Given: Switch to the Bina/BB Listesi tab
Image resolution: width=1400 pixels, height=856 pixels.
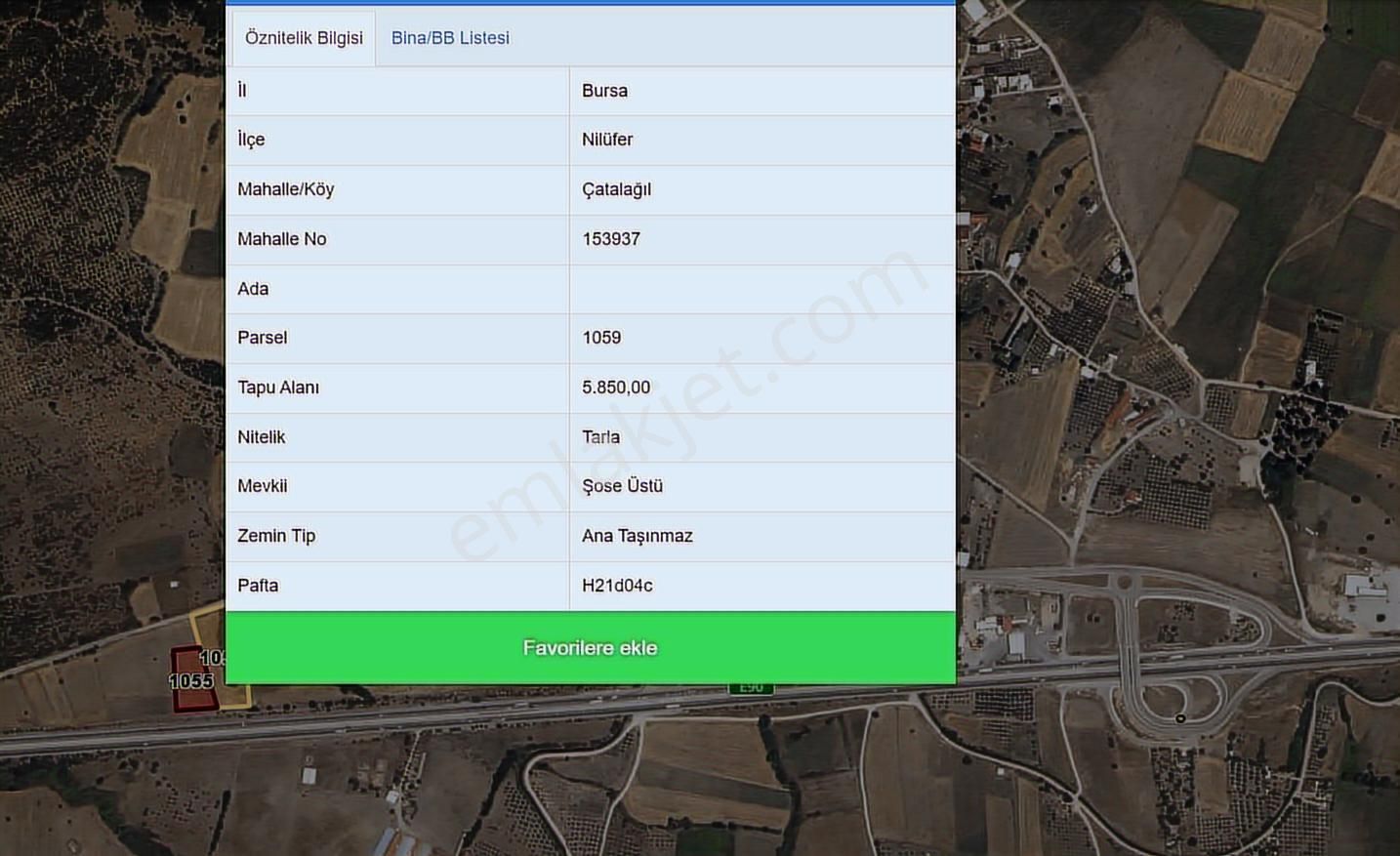Looking at the screenshot, I should 450,38.
